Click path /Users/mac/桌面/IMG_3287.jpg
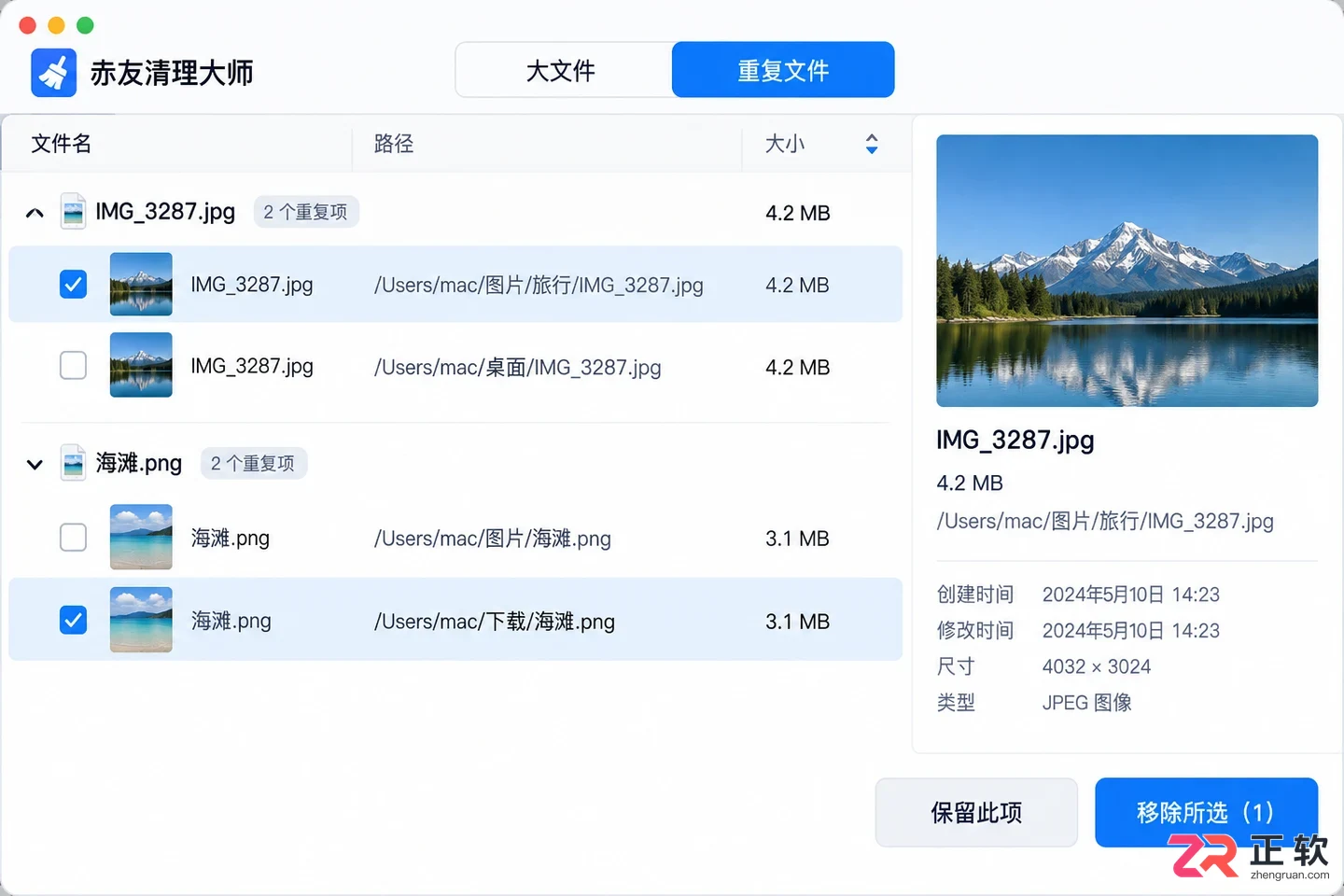The image size is (1344, 896). (x=518, y=368)
